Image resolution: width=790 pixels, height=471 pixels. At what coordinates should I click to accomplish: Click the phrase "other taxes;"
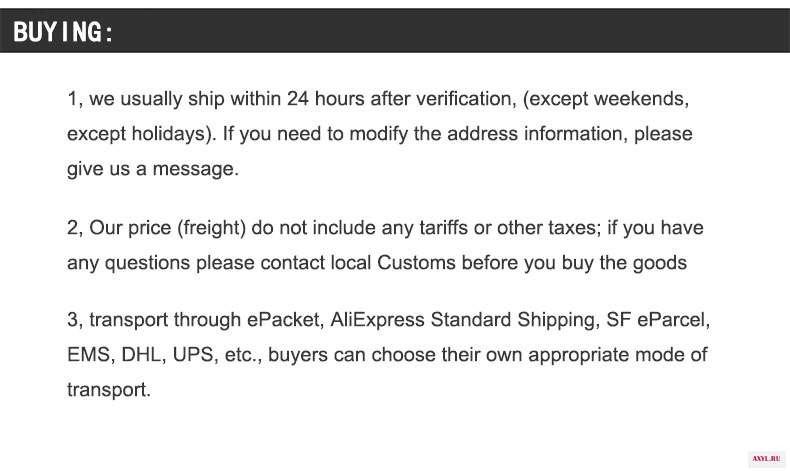point(549,228)
